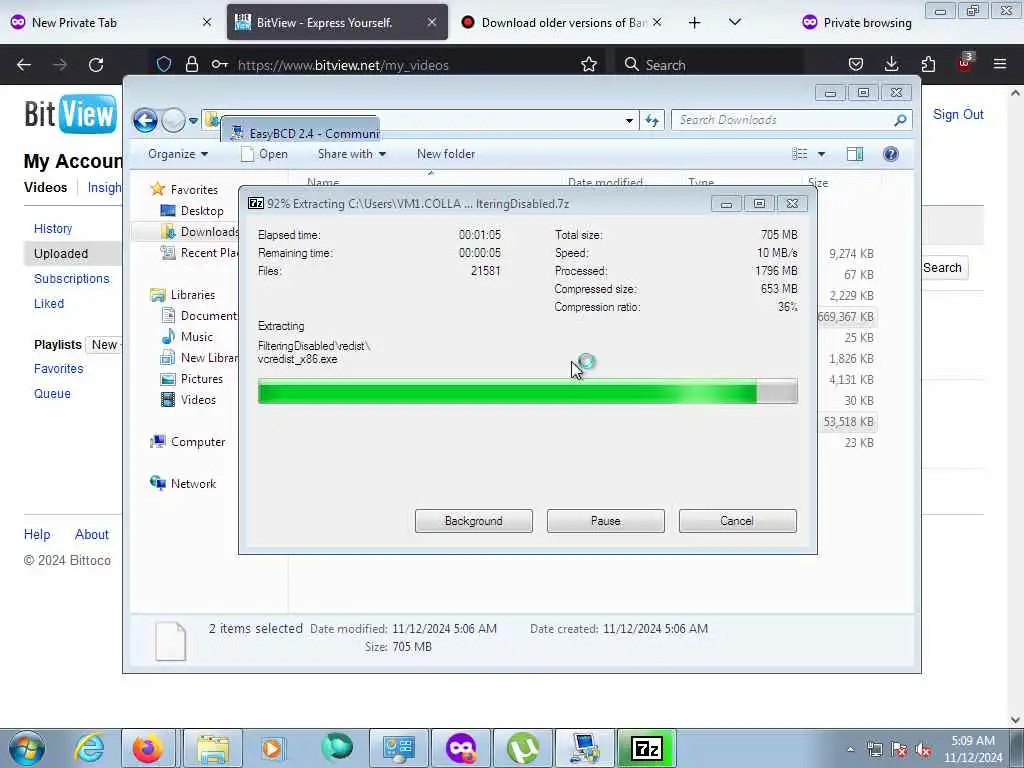The height and width of the screenshot is (768, 1024).
Task: Click Firefox back button
Action: (x=24, y=65)
